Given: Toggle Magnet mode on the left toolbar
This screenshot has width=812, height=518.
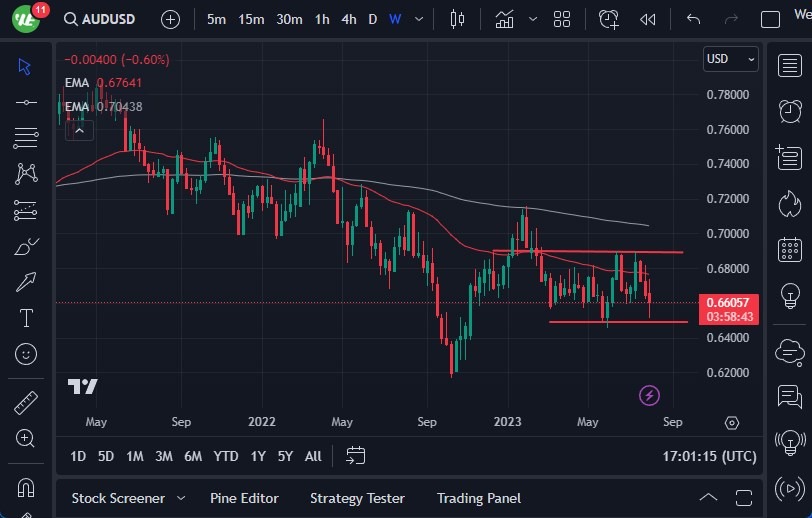Looking at the screenshot, I should tap(26, 488).
